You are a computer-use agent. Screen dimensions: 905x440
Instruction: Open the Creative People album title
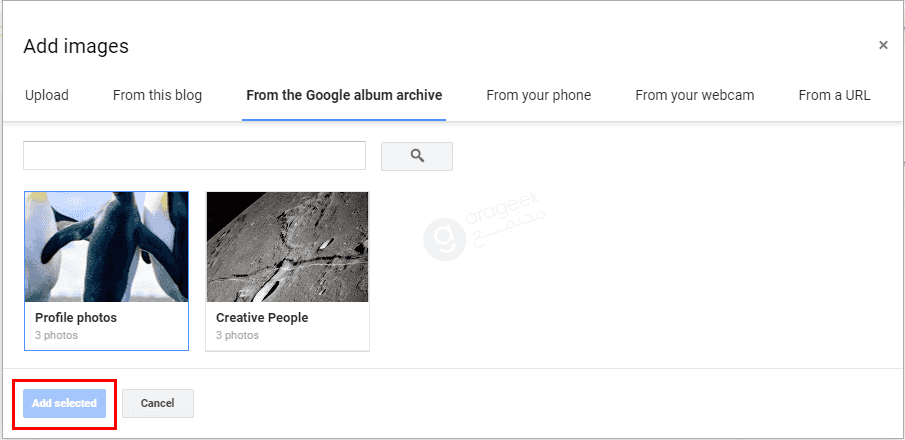[x=262, y=318]
